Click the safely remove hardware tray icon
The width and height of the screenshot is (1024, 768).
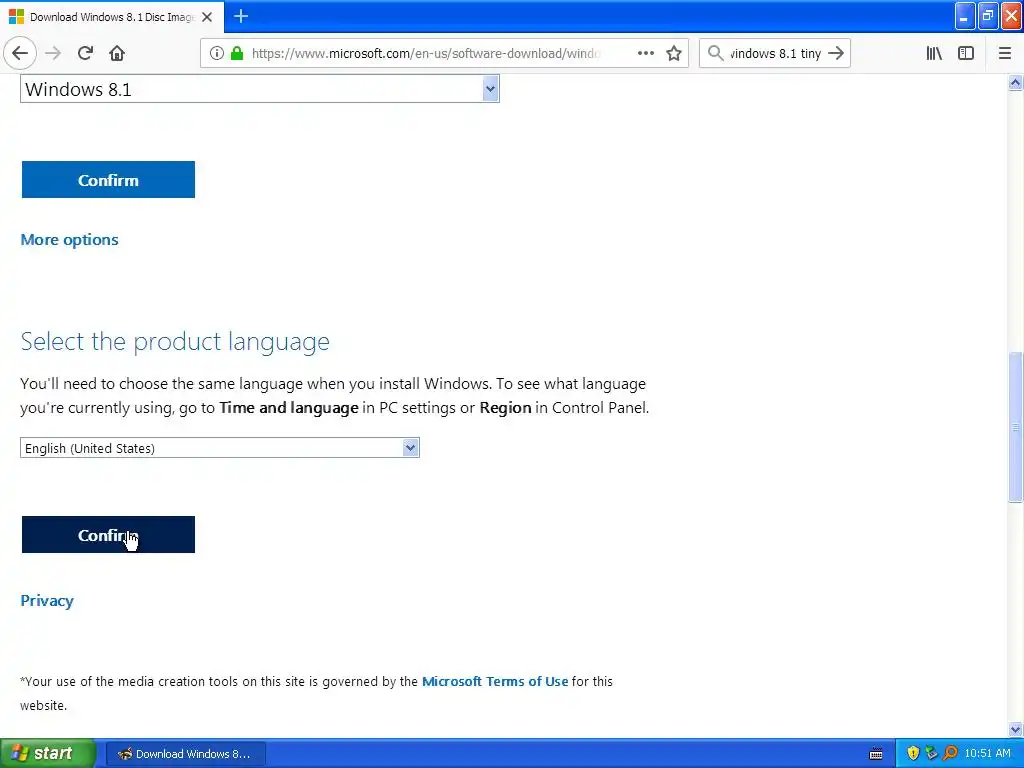coord(931,754)
